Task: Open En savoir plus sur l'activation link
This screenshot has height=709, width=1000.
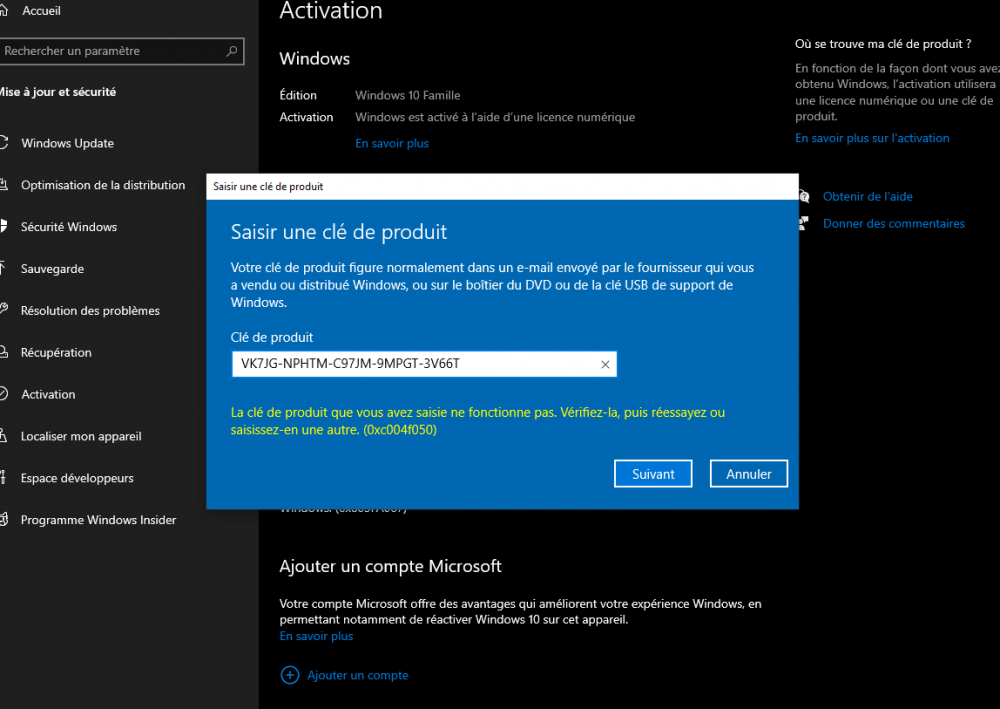Action: pos(872,138)
